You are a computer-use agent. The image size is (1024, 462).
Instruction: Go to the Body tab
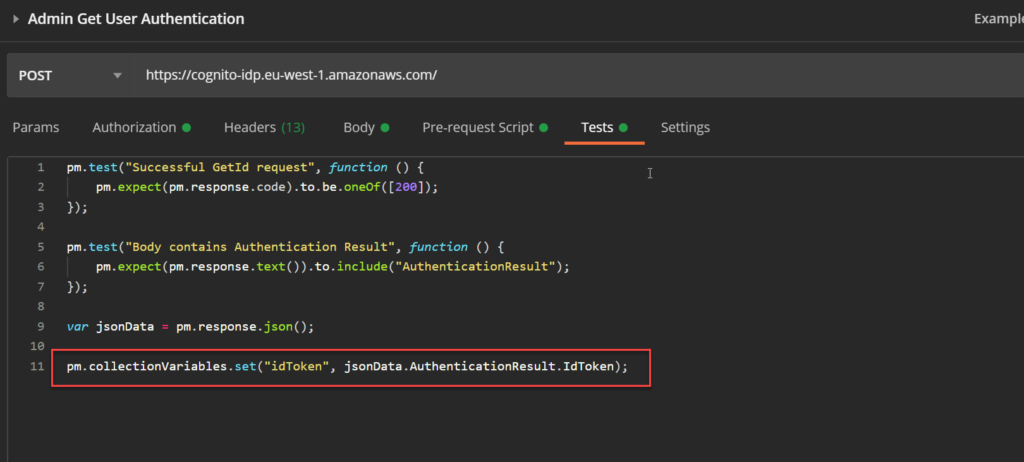[359, 127]
